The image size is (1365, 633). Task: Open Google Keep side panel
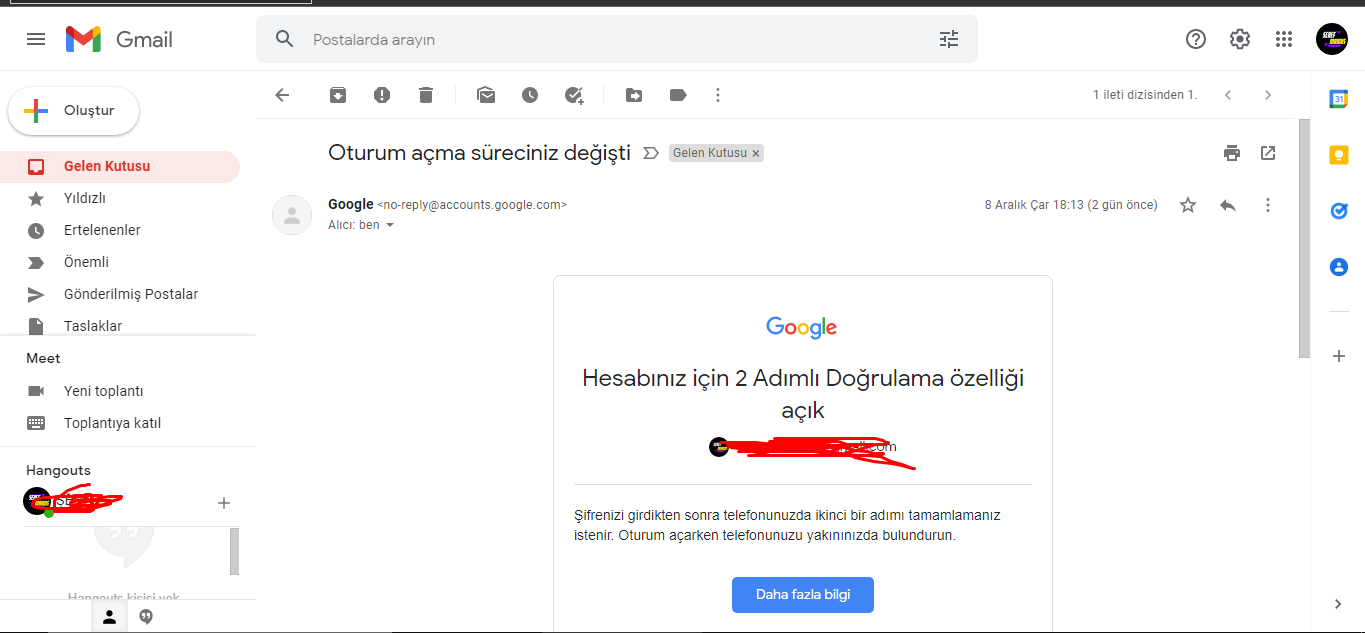pos(1338,155)
